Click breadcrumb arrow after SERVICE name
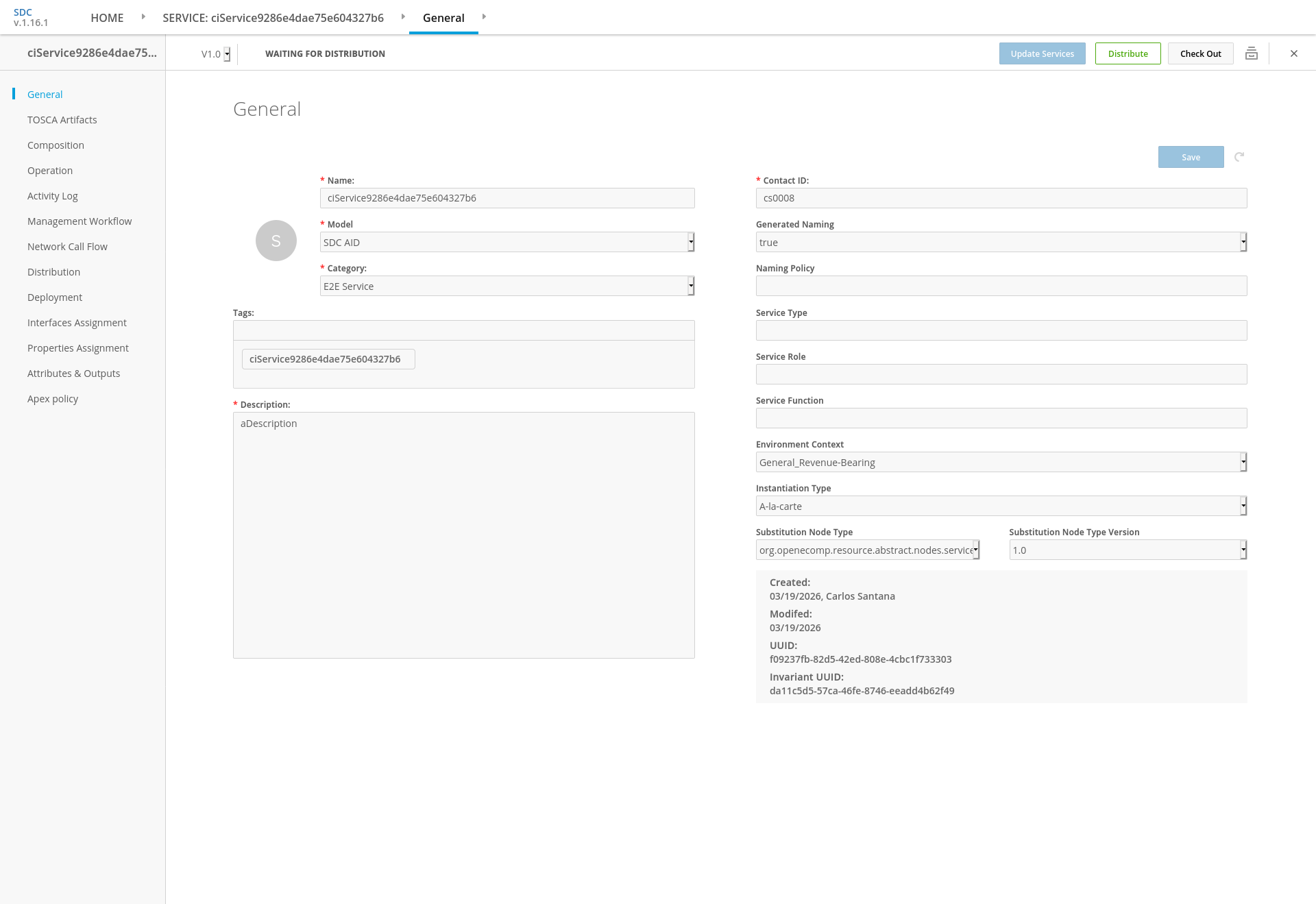Screen dimensions: 1316x904 pos(403,16)
